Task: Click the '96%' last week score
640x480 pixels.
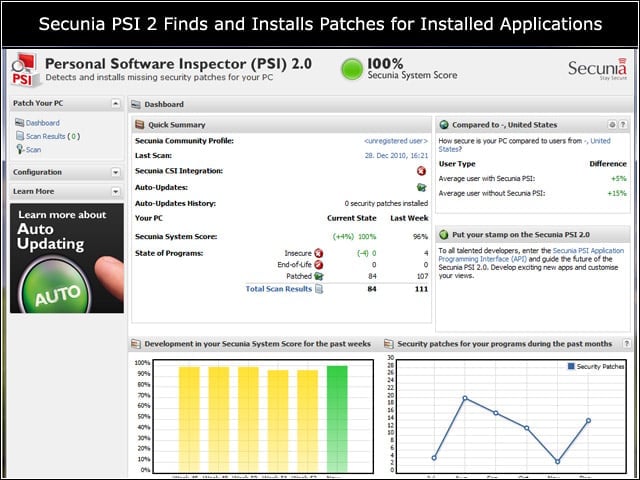Action: point(420,237)
